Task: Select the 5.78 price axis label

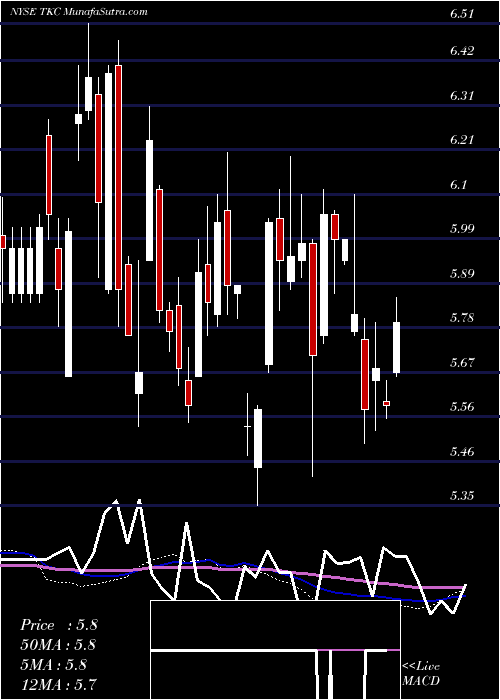Action: pyautogui.click(x=462, y=318)
